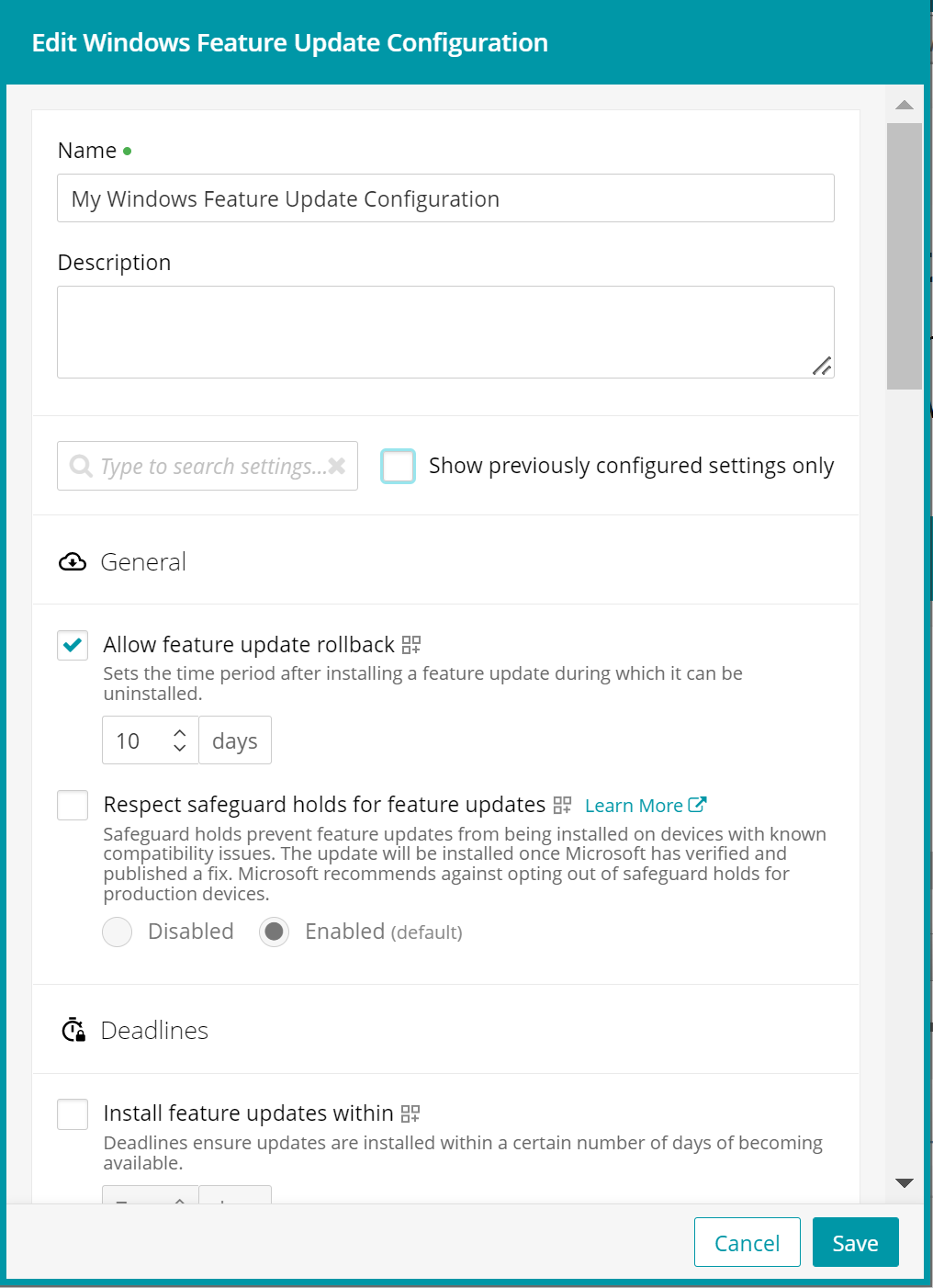The image size is (933, 1288).
Task: Click into the Name input field
Action: tap(445, 198)
